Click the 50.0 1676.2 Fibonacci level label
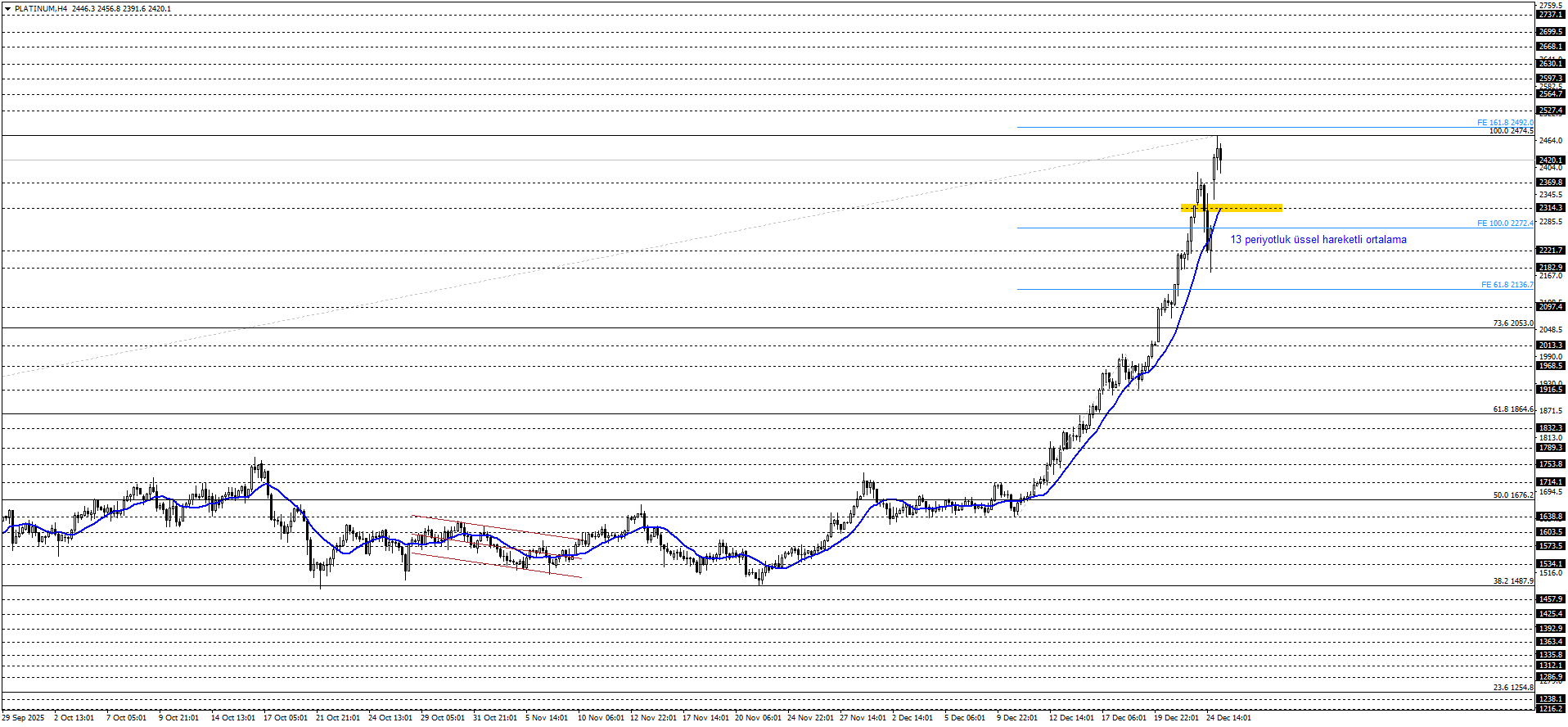1568x727 pixels. click(x=1512, y=495)
